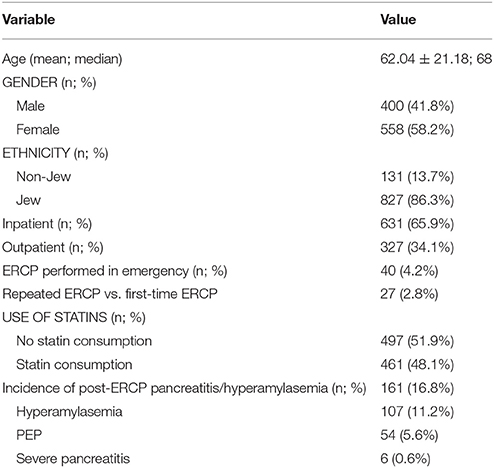
Task: Select the Inpatient (n; %) row
Action: point(247,224)
